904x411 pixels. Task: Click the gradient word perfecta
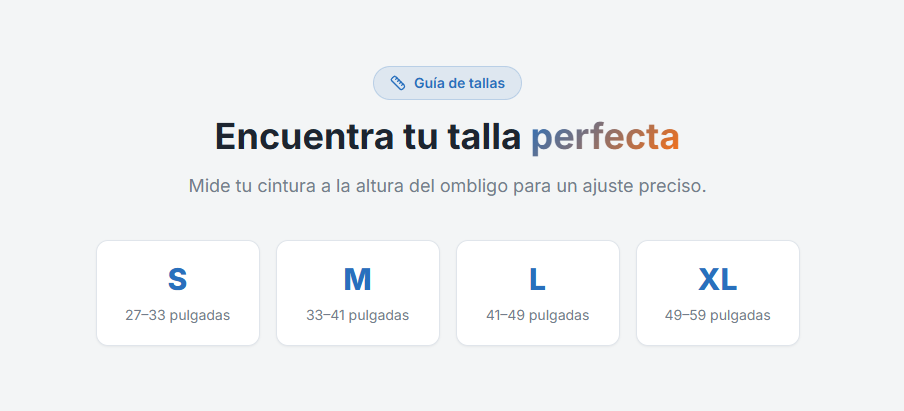(605, 137)
